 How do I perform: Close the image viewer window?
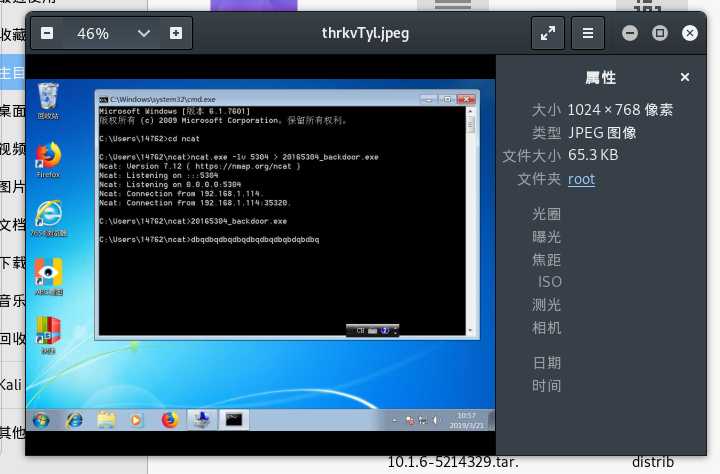pyautogui.click(x=690, y=33)
